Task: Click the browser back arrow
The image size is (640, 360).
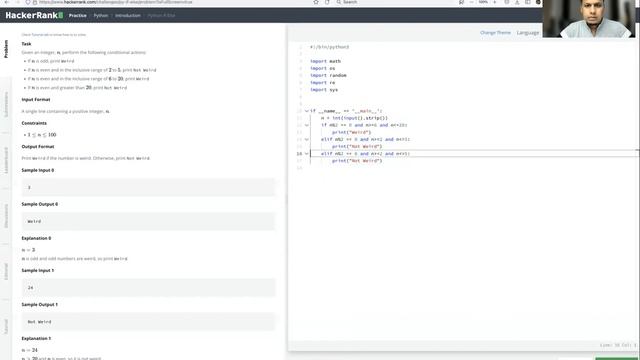Action: pos(7,2)
